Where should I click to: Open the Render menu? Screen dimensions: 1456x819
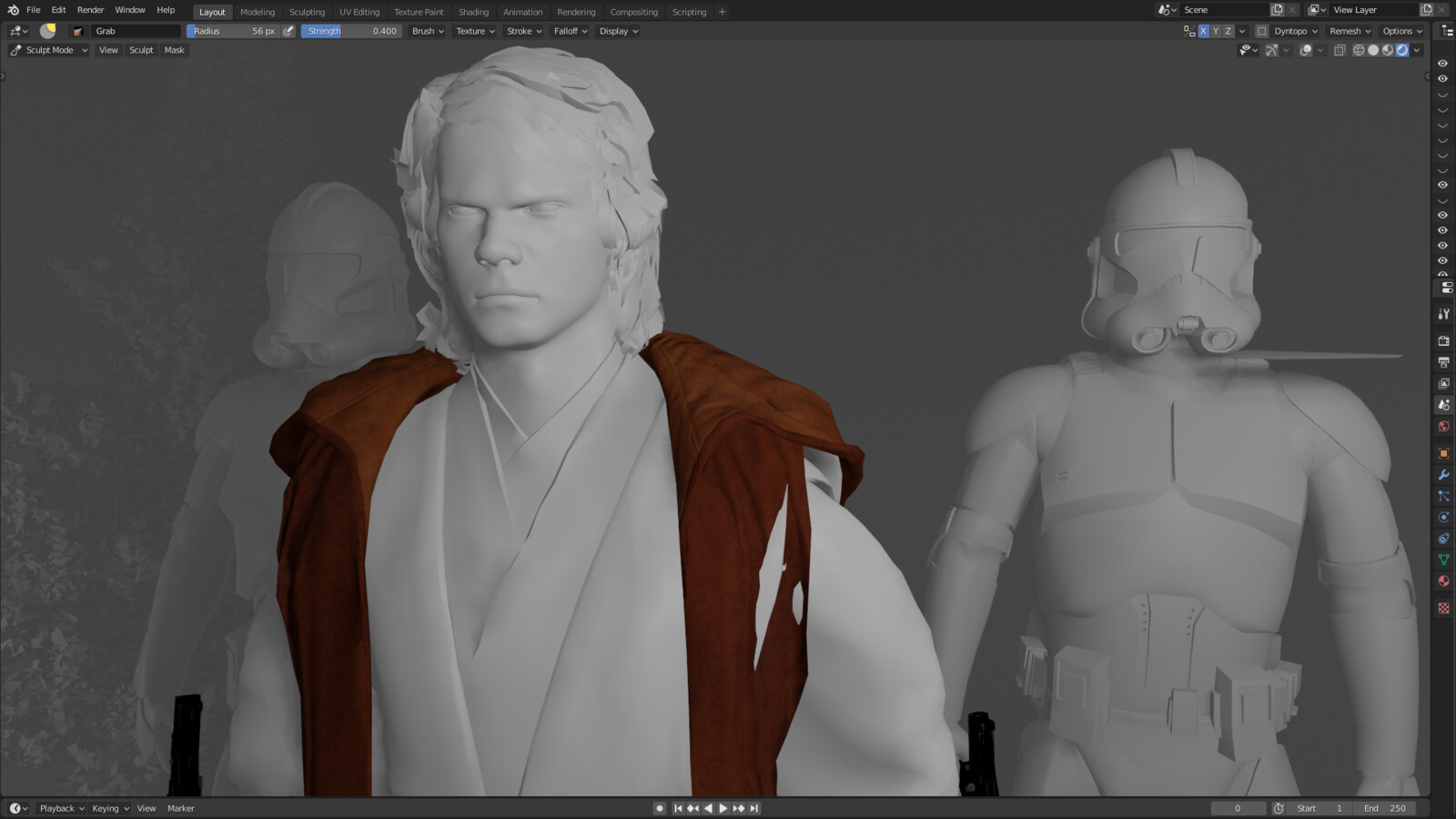(90, 10)
